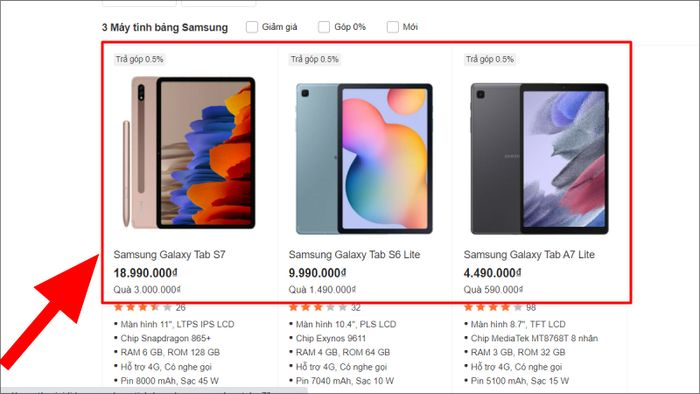Click the Samsung Galaxy Tab S7 title
This screenshot has height=394, width=700.
[x=169, y=255]
